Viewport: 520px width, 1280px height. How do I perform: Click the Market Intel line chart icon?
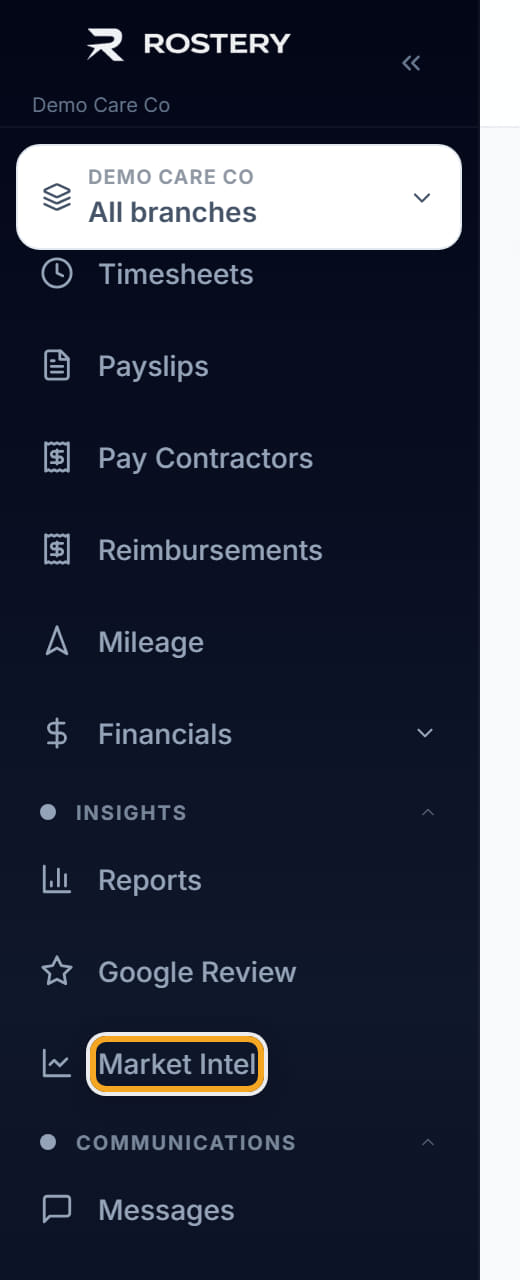click(x=57, y=1064)
